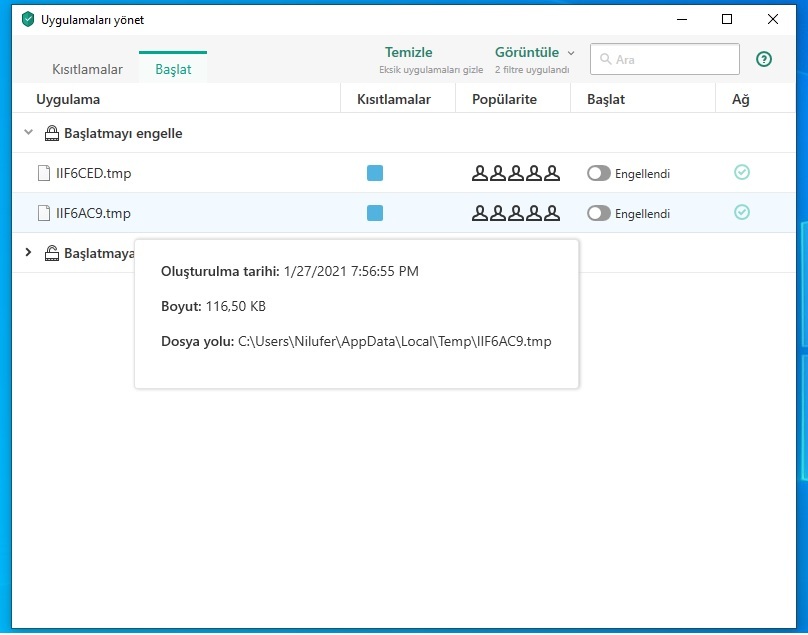The image size is (808, 635).
Task: Click the green help question mark icon
Action: [764, 59]
